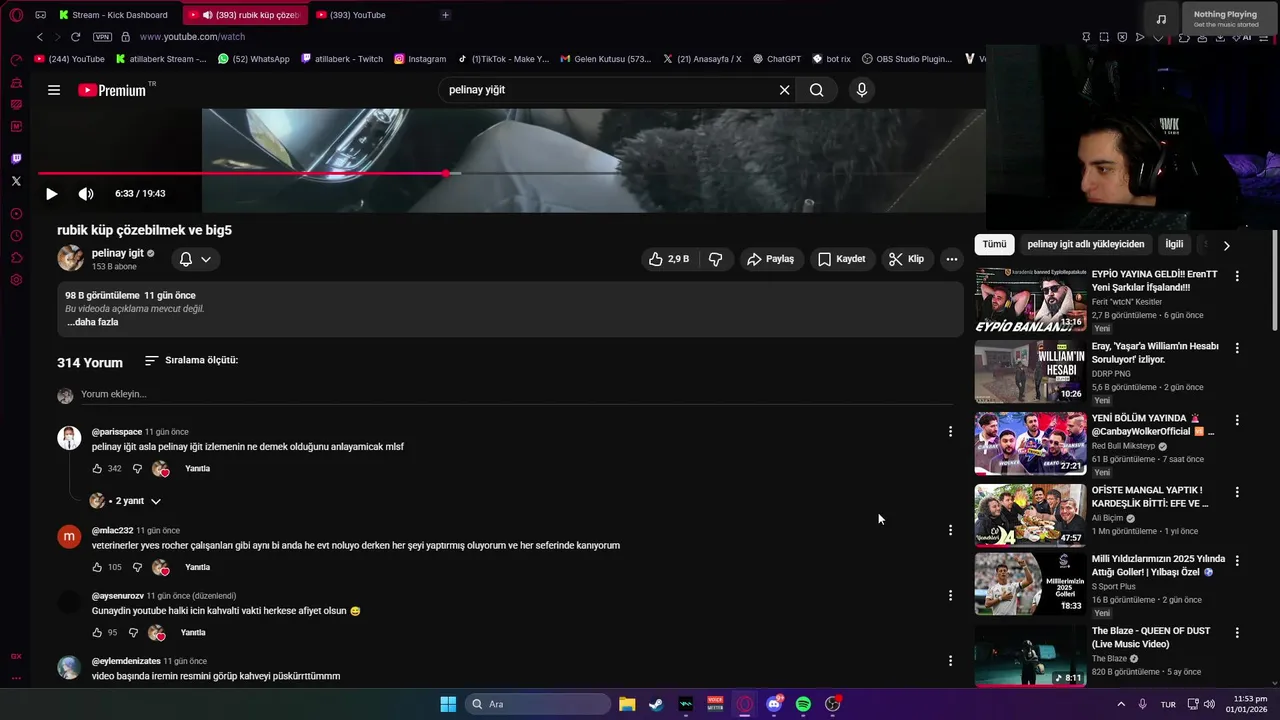
Task: Open sidebar settings gear icon
Action: [16, 280]
